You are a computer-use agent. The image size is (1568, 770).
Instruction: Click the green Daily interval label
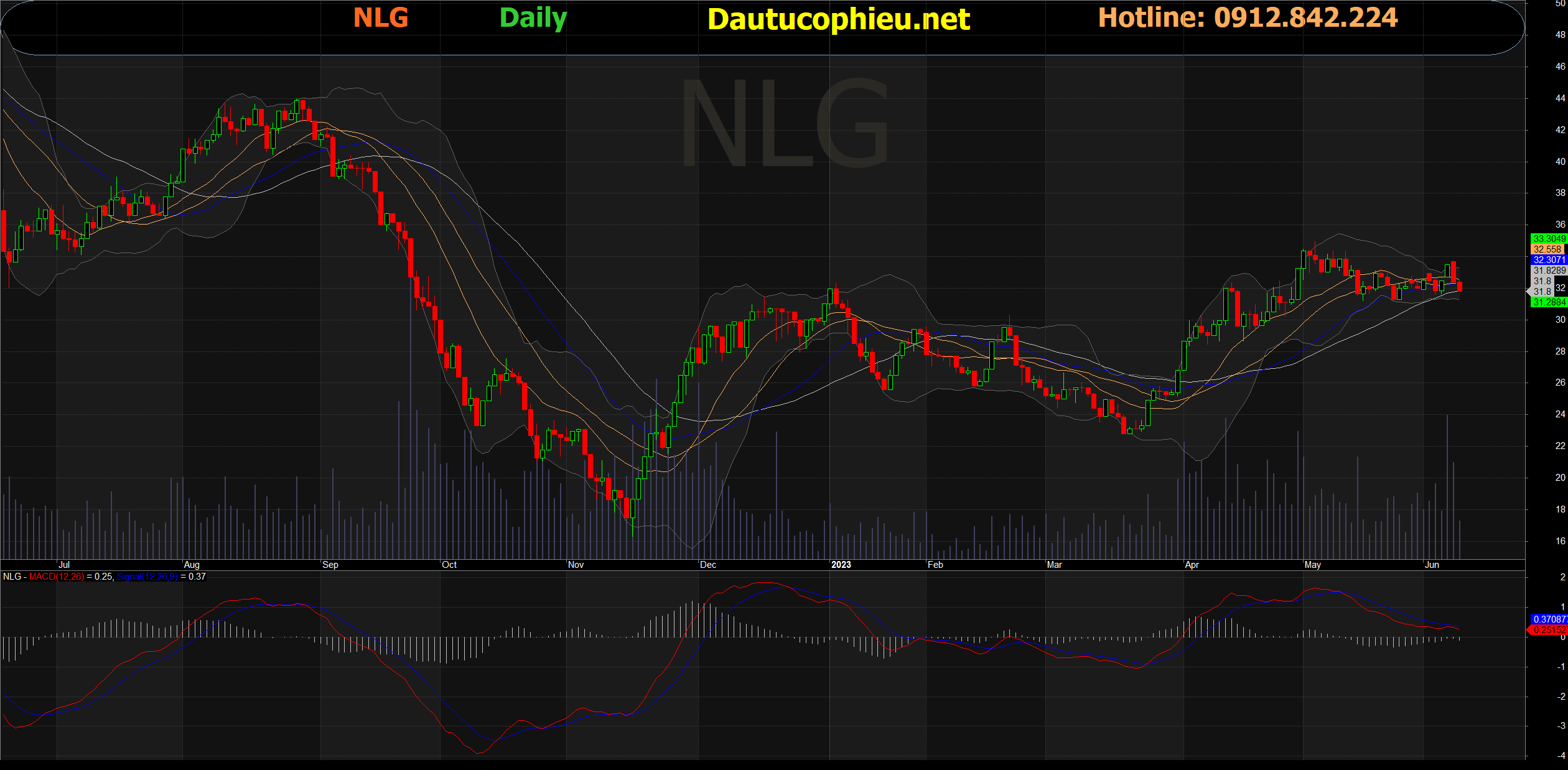click(533, 17)
